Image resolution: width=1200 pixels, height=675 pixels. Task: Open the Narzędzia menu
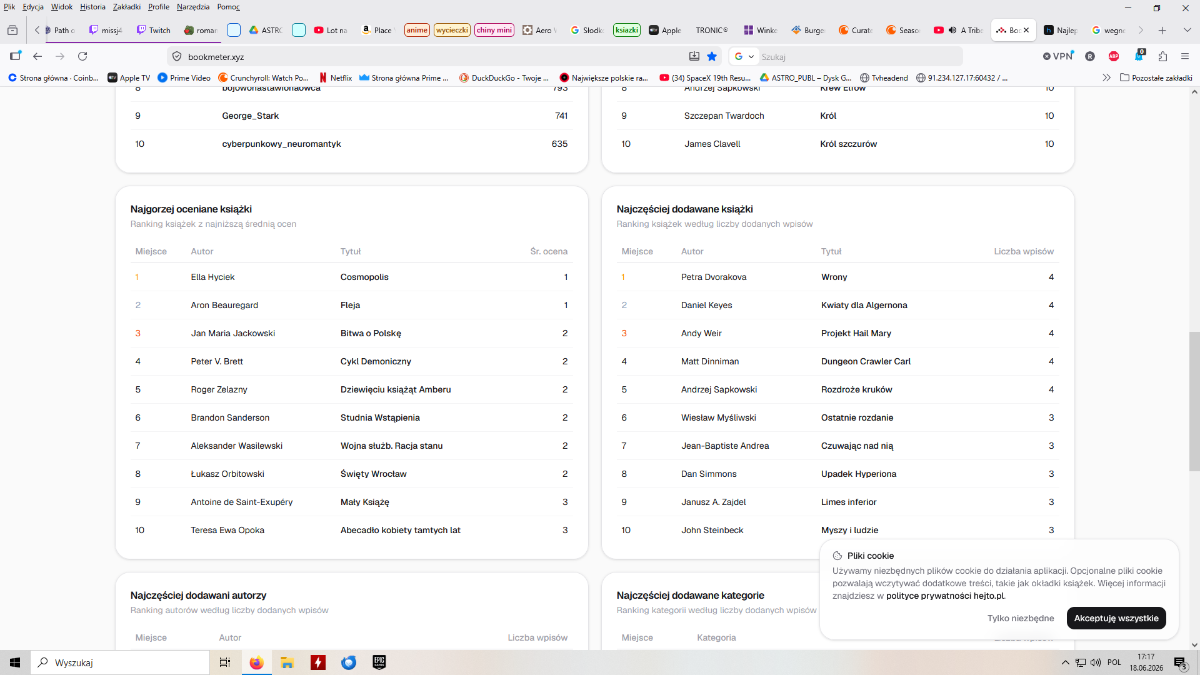tap(193, 6)
